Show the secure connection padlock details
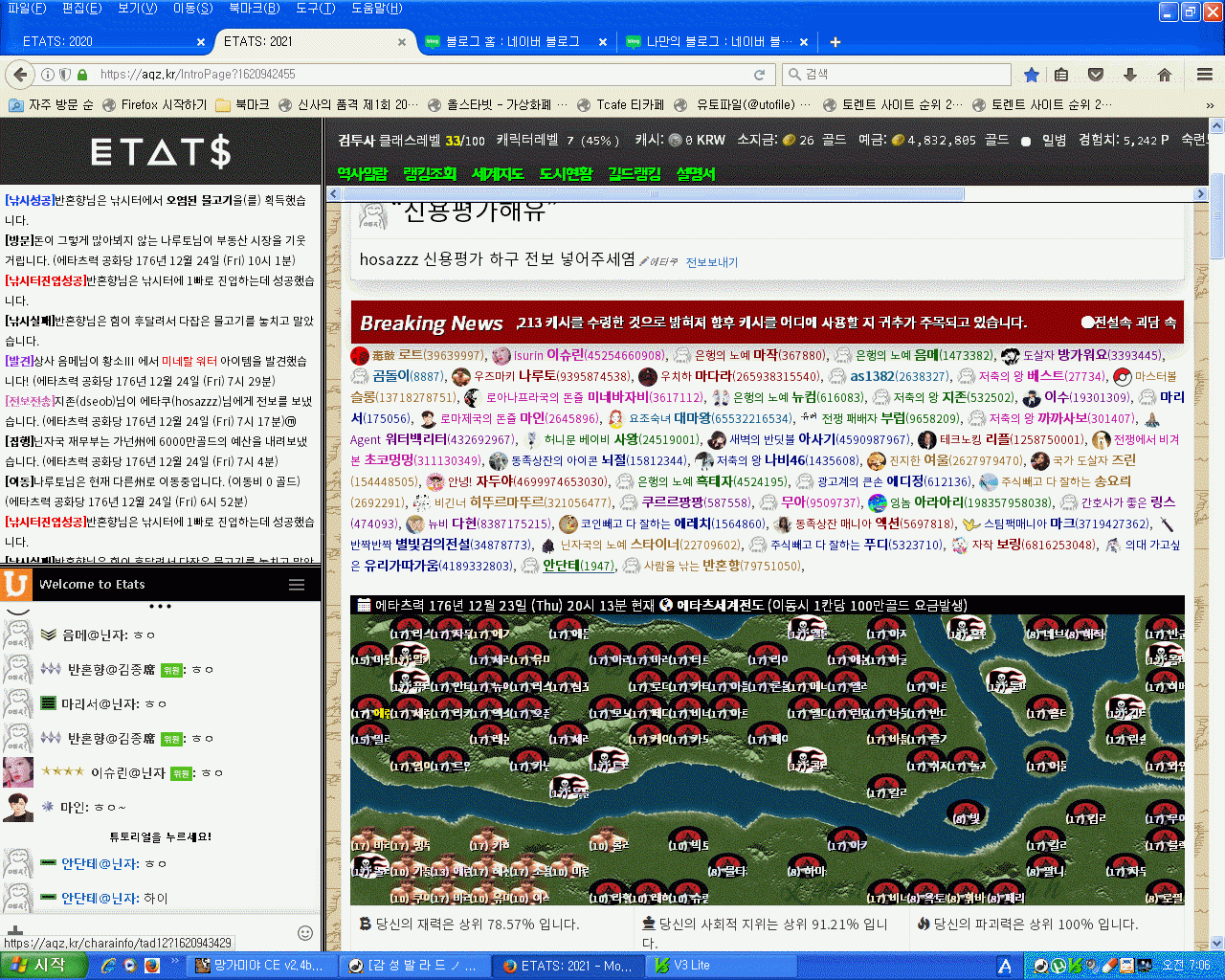 click(x=82, y=74)
